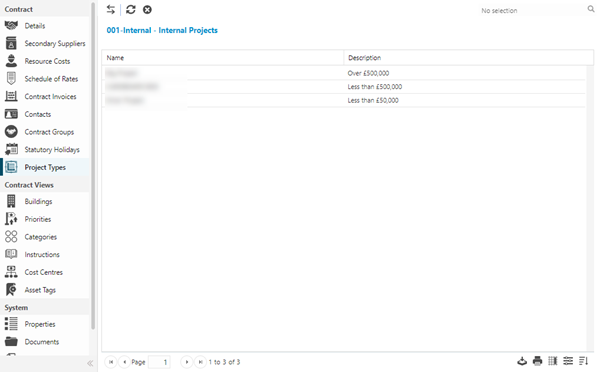Viewport: 600px width, 372px height.
Task: Sort by the Name column header
Action: tap(223, 58)
